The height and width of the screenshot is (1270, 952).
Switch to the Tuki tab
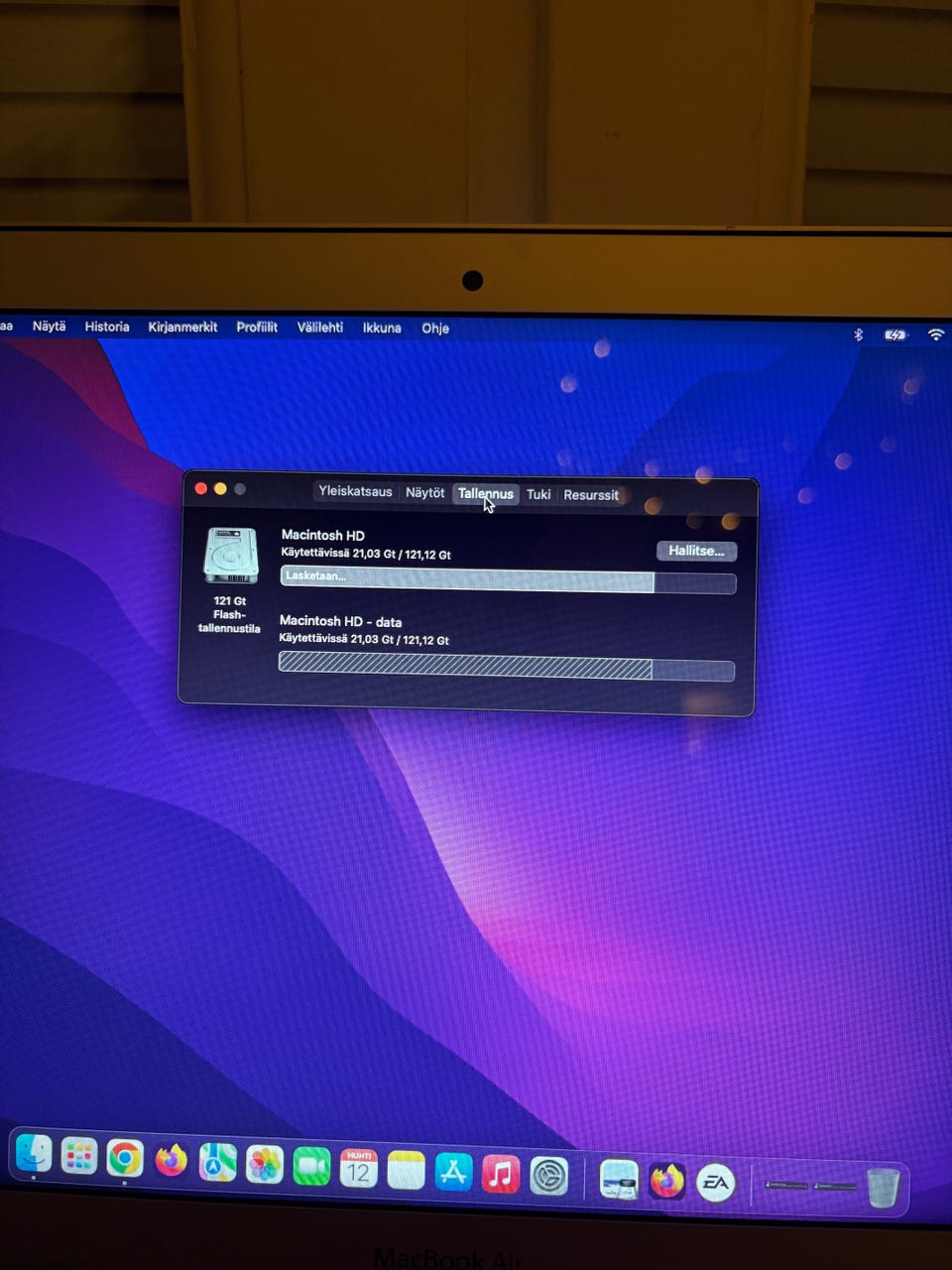(x=538, y=494)
